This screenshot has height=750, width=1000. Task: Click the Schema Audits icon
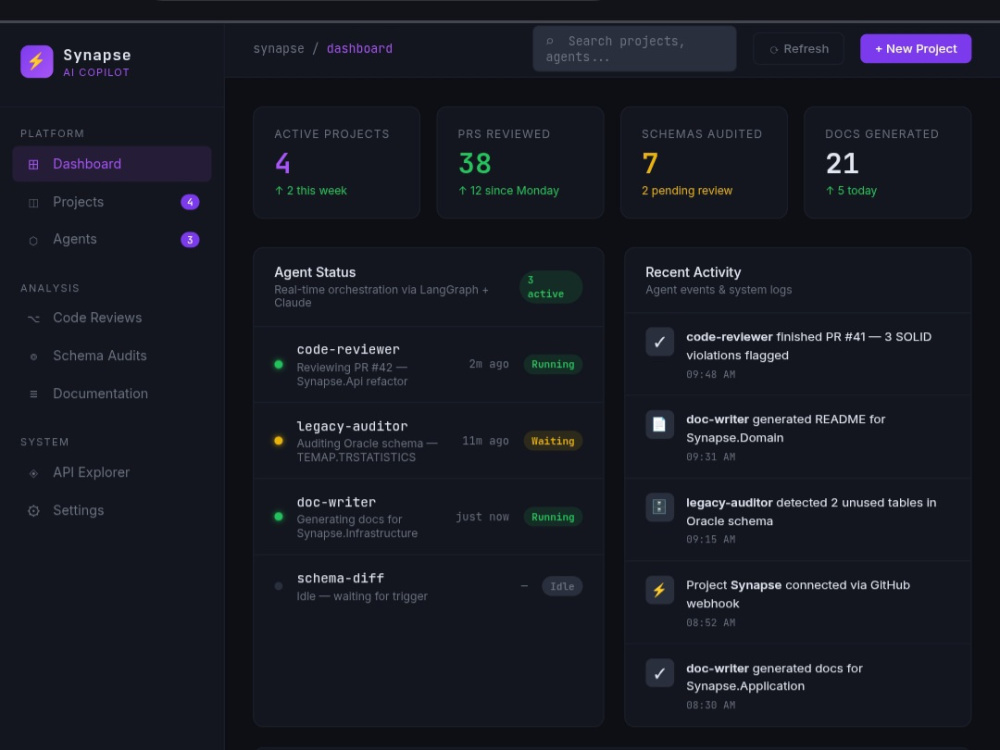pos(33,357)
